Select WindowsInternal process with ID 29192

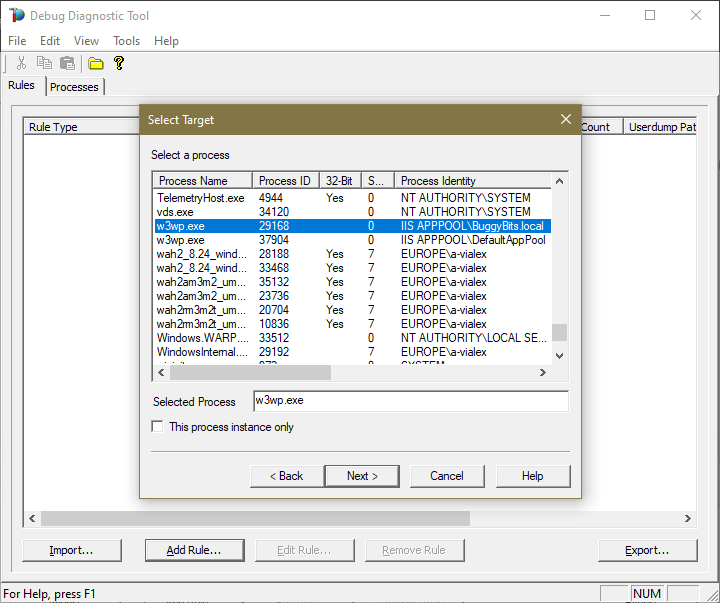(x=353, y=352)
